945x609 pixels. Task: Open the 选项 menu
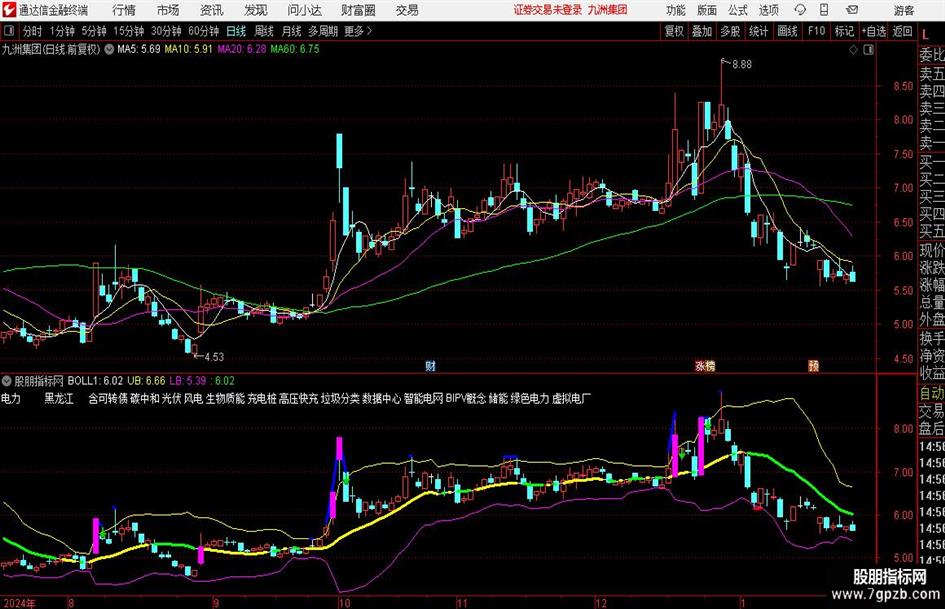768,10
